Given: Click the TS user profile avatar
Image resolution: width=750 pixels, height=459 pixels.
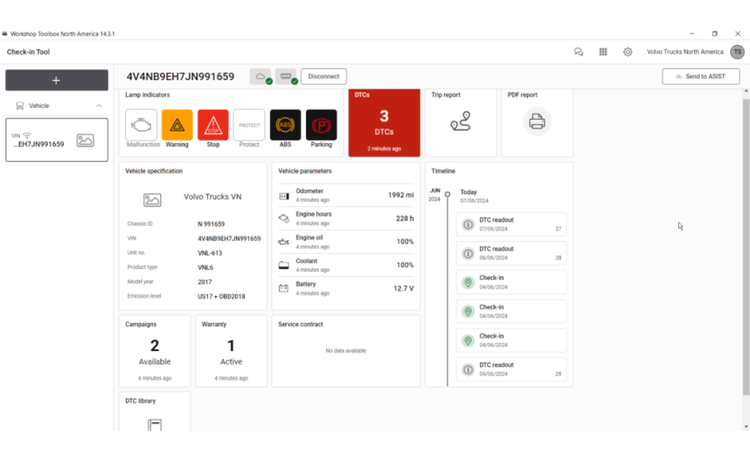Looking at the screenshot, I should [736, 52].
